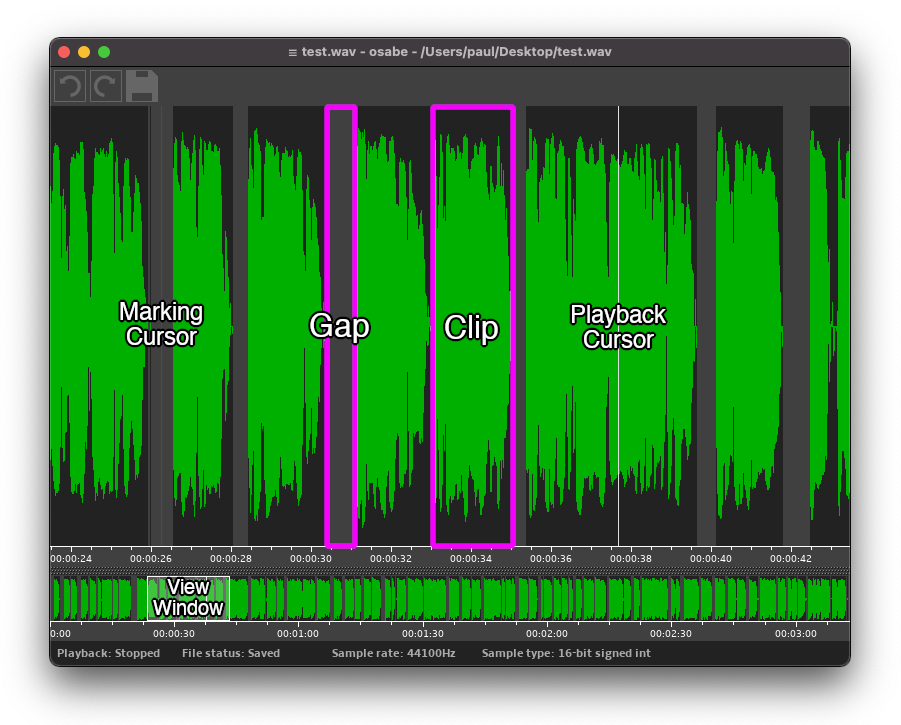Jump to overview waveform above 00:02:00
Image resolution: width=901 pixels, height=725 pixels.
pyautogui.click(x=547, y=598)
